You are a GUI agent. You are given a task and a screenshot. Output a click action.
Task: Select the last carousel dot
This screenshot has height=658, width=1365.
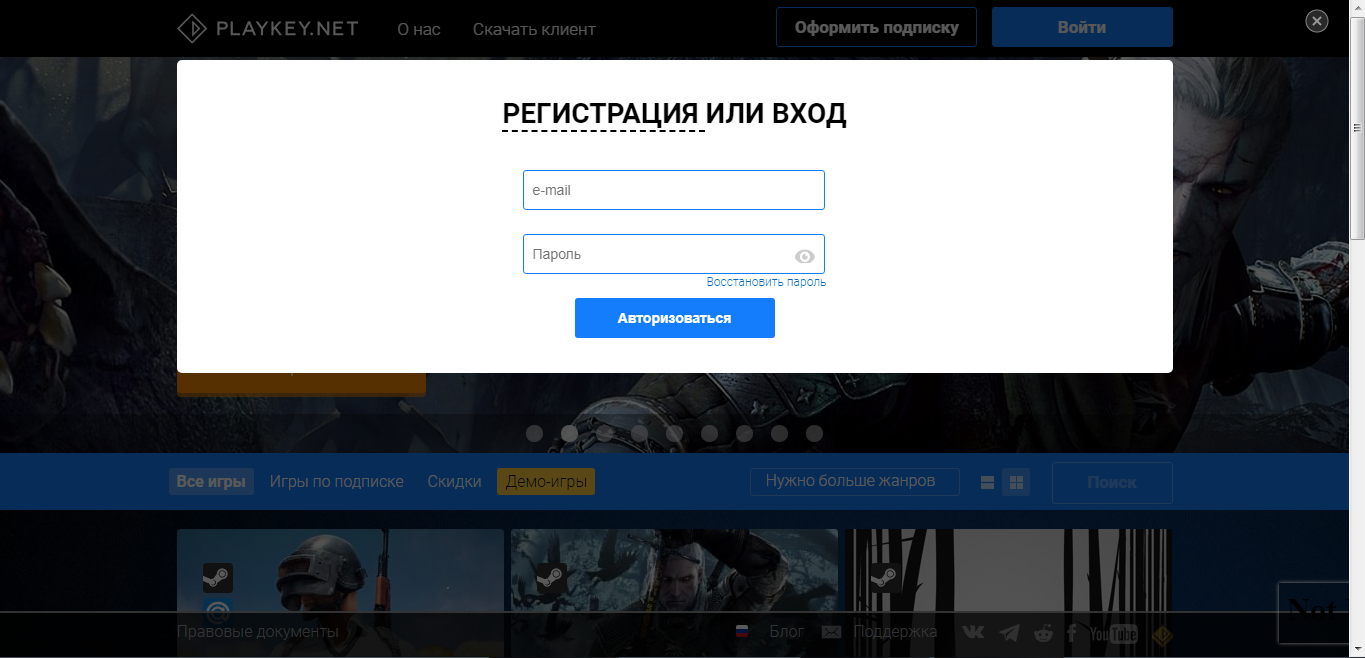point(814,433)
